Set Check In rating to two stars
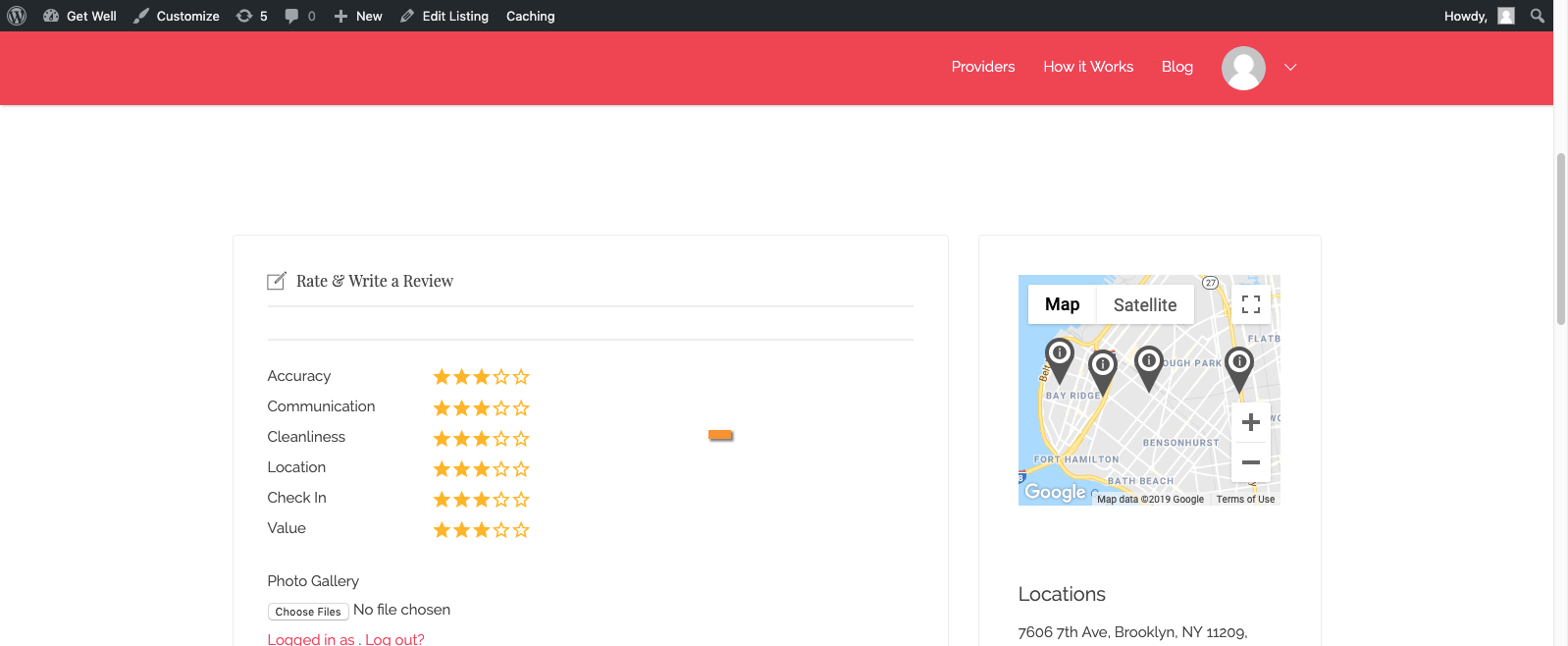Screen dimensions: 1568x646 (462, 499)
